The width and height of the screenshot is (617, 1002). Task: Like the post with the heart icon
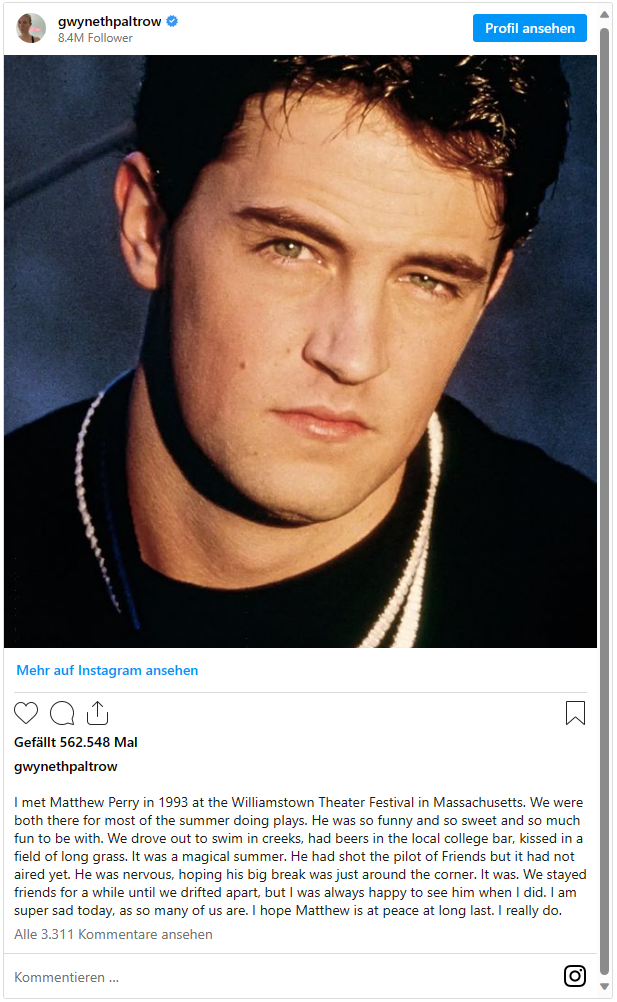pyautogui.click(x=26, y=713)
